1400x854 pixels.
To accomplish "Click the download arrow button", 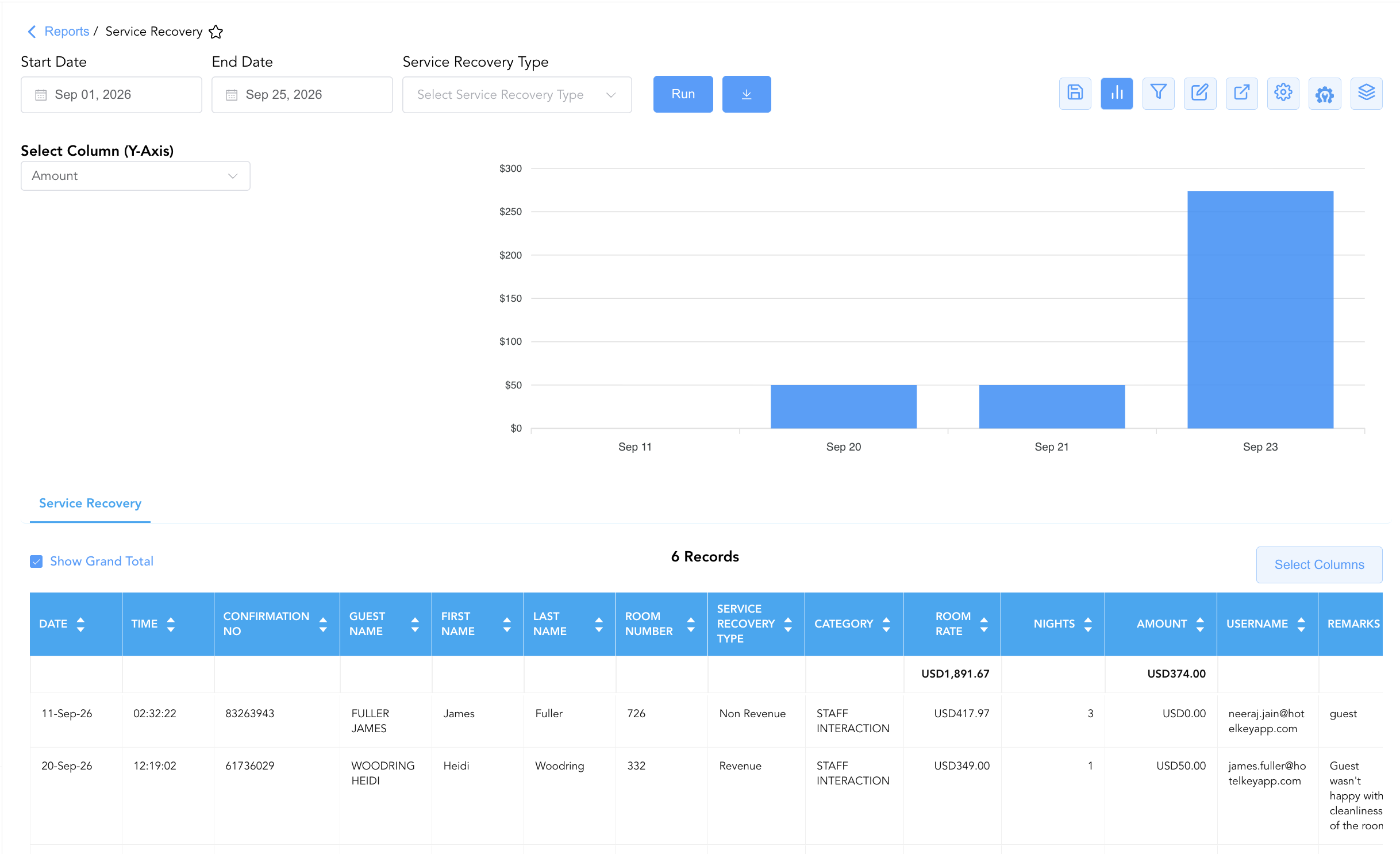I will click(746, 94).
